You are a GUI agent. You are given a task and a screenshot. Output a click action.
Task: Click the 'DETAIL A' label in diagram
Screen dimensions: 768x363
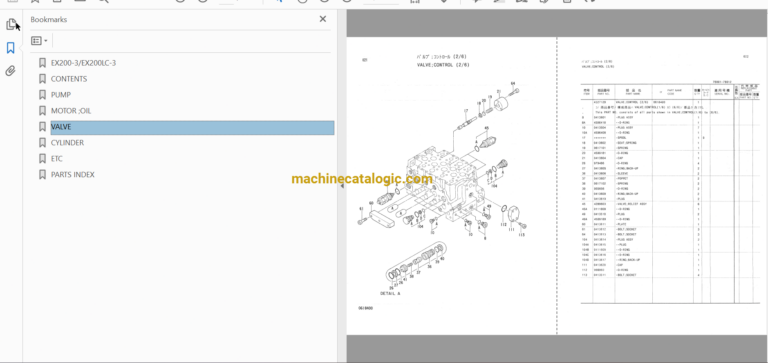(390, 293)
